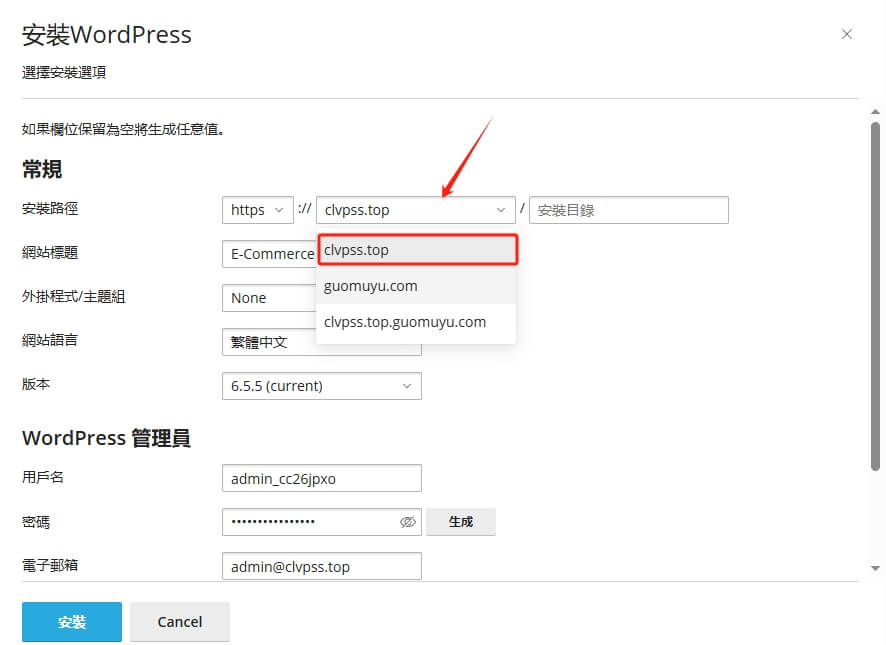
Task: Click the admin@clvpss.top email field
Action: (x=320, y=566)
